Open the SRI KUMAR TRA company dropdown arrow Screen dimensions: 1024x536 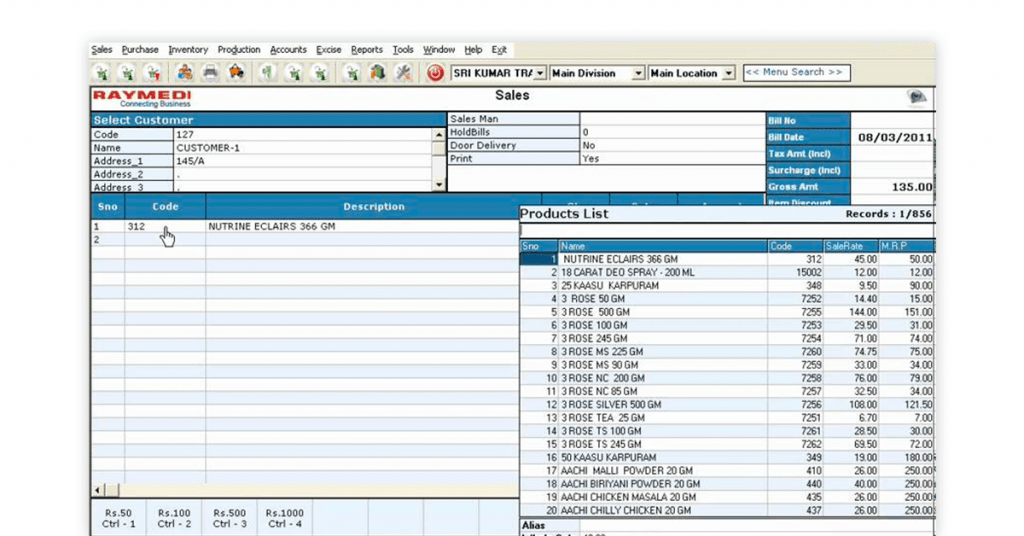coord(540,73)
